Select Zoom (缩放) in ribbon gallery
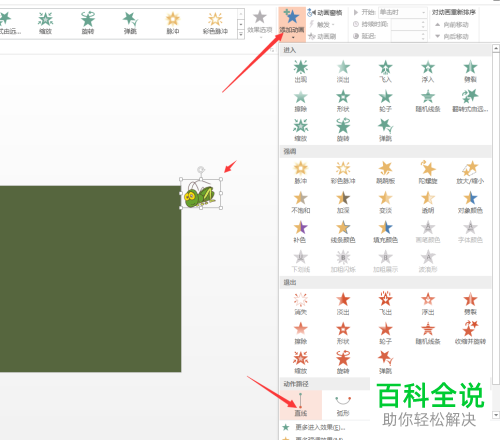Screen dimensions: 500x440 pos(45,23)
